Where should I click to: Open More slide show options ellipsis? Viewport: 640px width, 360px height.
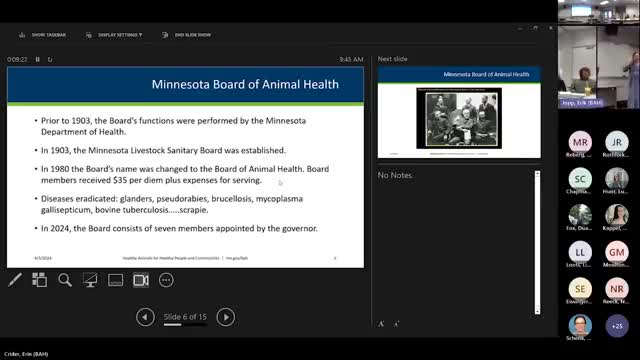[x=166, y=280]
